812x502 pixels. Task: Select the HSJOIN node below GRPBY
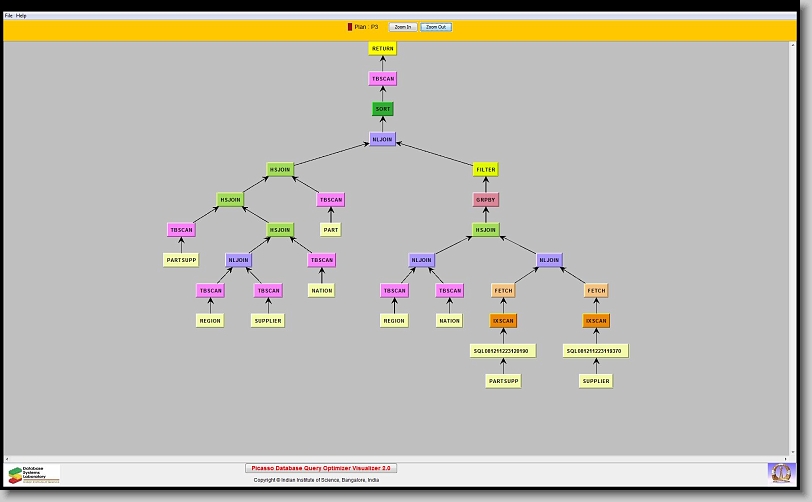486,230
